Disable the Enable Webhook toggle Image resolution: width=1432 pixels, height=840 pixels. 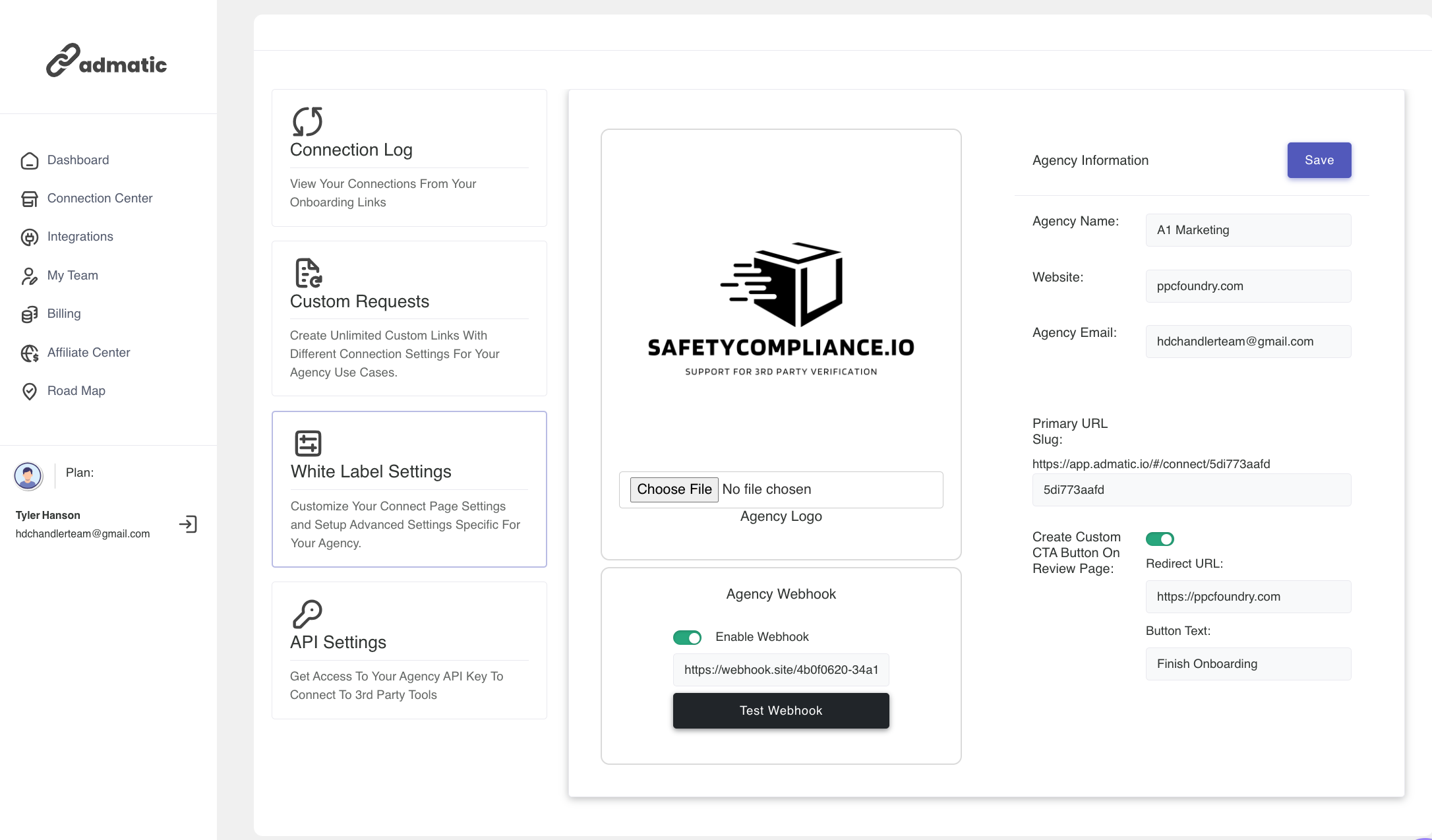[x=687, y=638]
